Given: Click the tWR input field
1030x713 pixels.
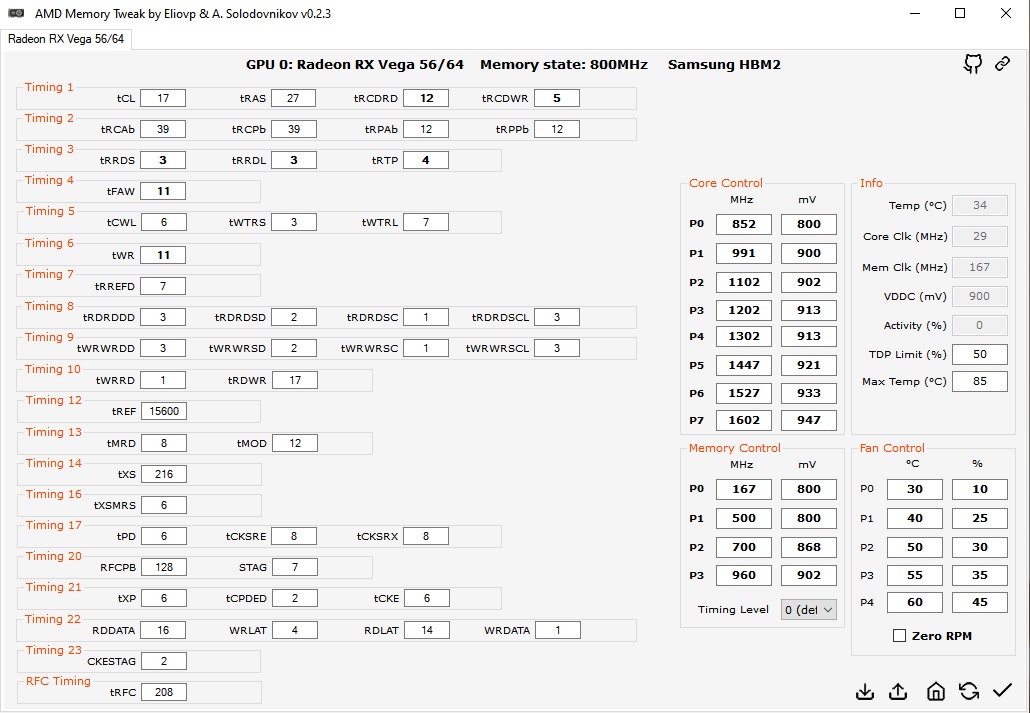Looking at the screenshot, I should pos(163,255).
